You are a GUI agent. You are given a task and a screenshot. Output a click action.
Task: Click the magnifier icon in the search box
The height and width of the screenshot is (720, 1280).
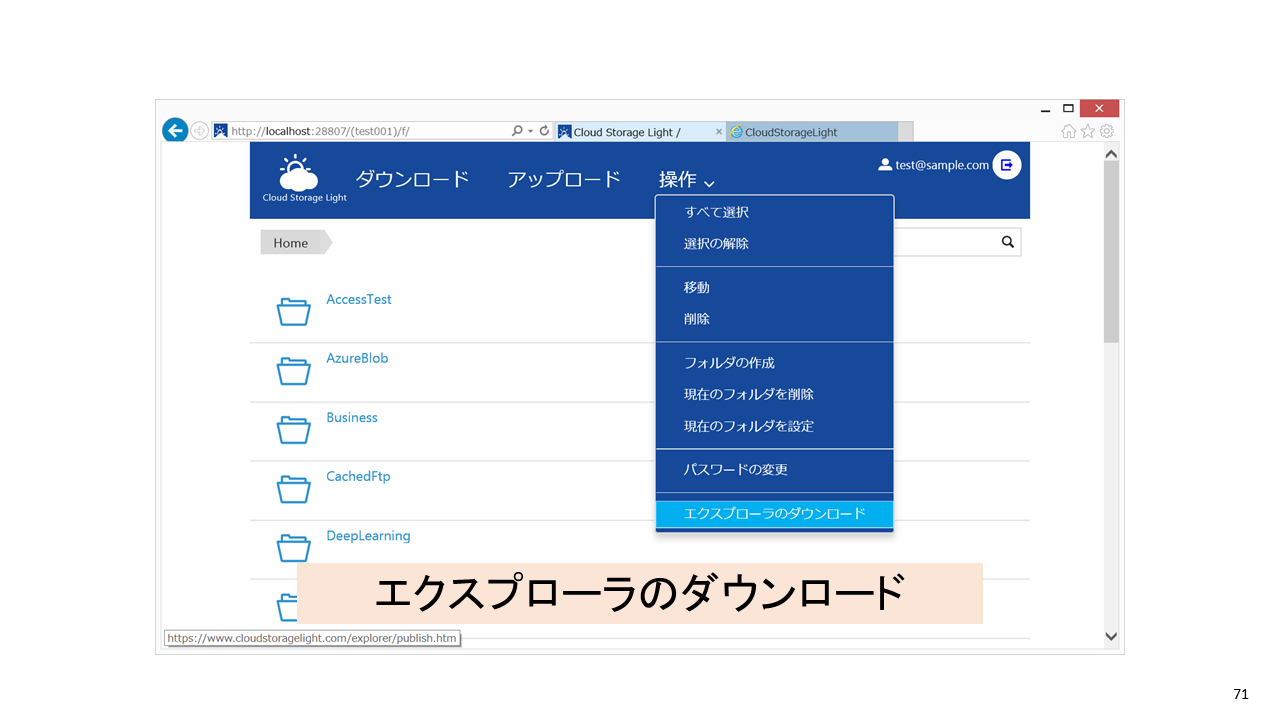pos(1007,242)
